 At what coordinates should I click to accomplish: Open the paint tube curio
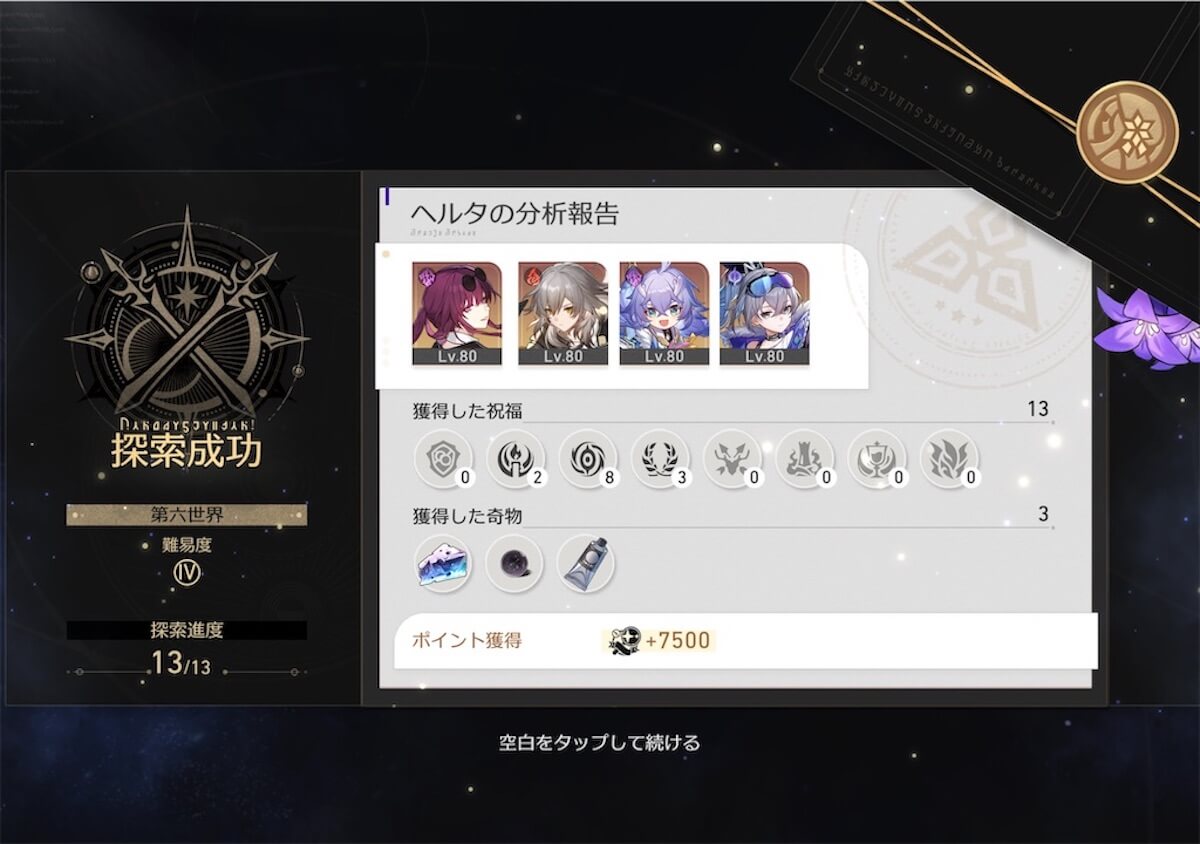point(586,563)
